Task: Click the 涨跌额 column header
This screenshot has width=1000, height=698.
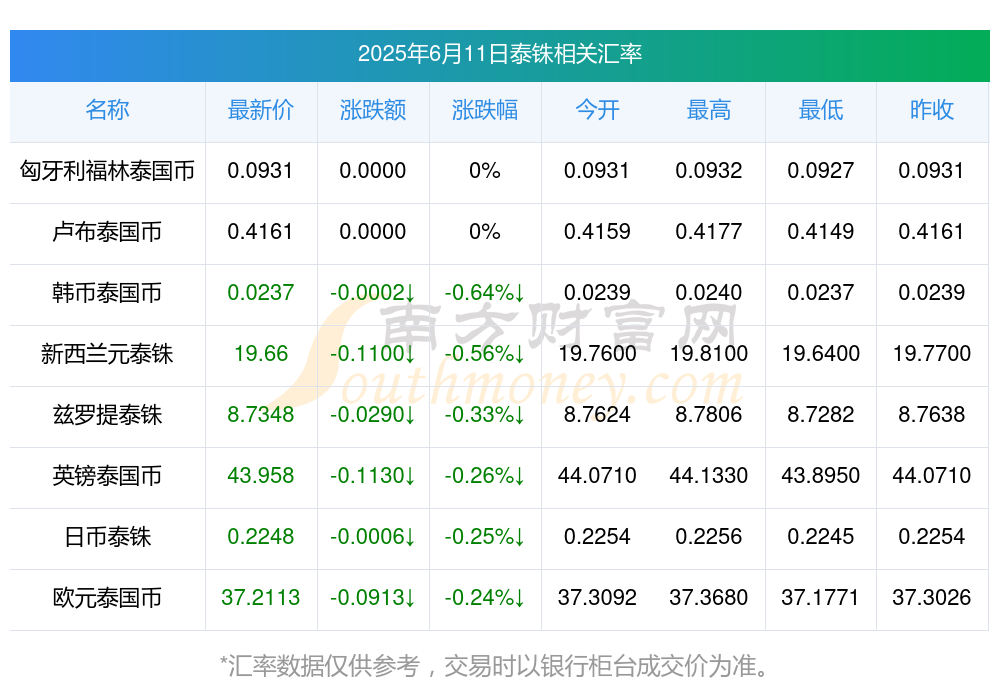Action: point(373,110)
